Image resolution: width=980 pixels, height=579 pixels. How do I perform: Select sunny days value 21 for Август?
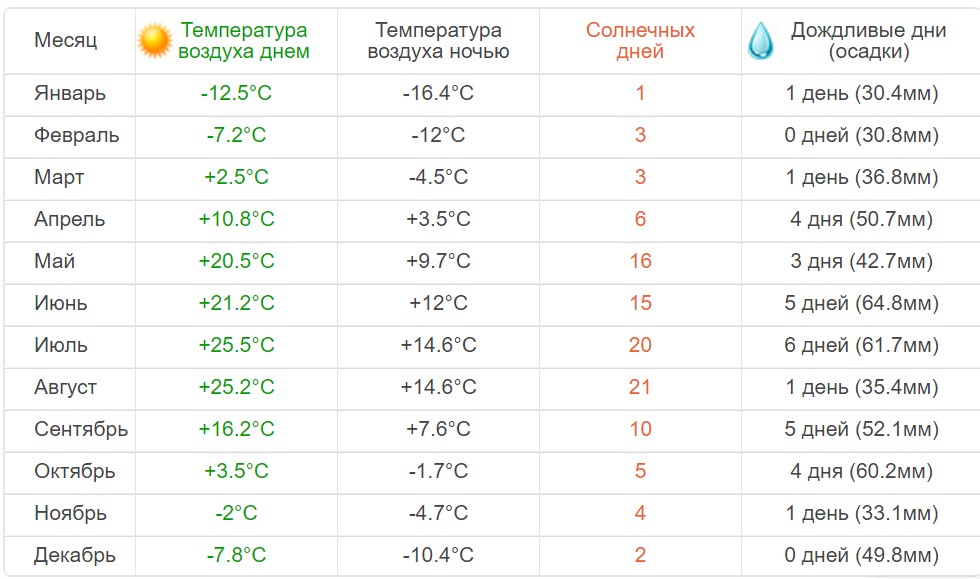coord(640,387)
